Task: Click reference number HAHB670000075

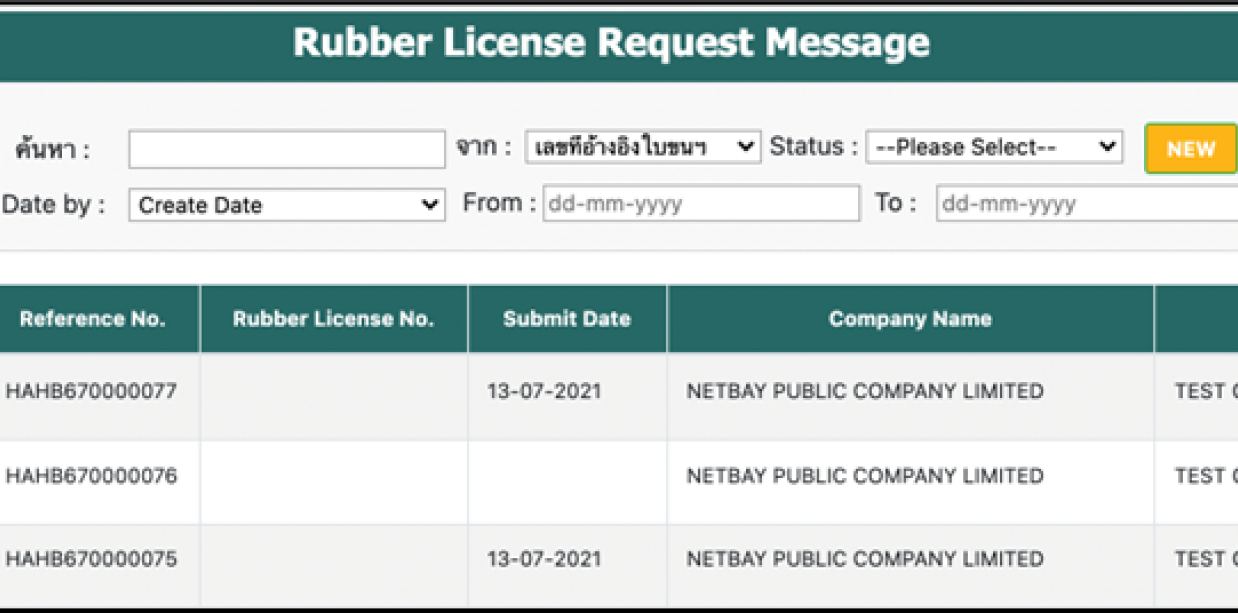Action: coord(86,558)
